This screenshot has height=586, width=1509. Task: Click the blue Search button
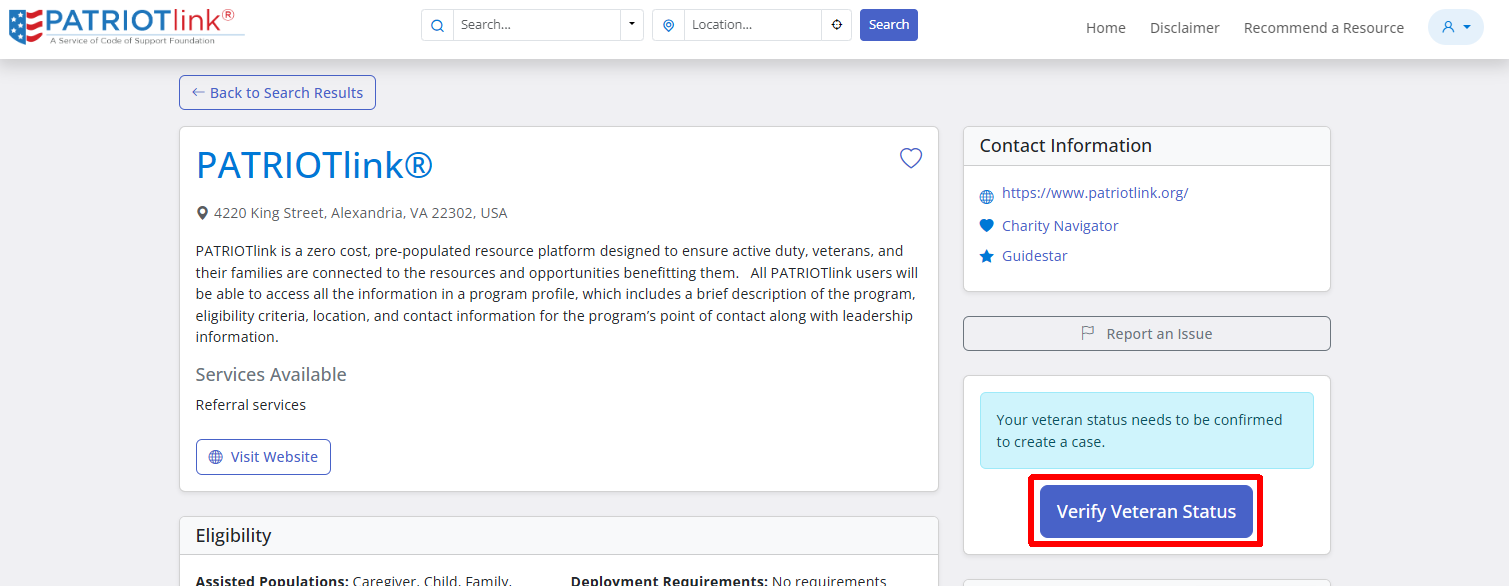pos(889,25)
